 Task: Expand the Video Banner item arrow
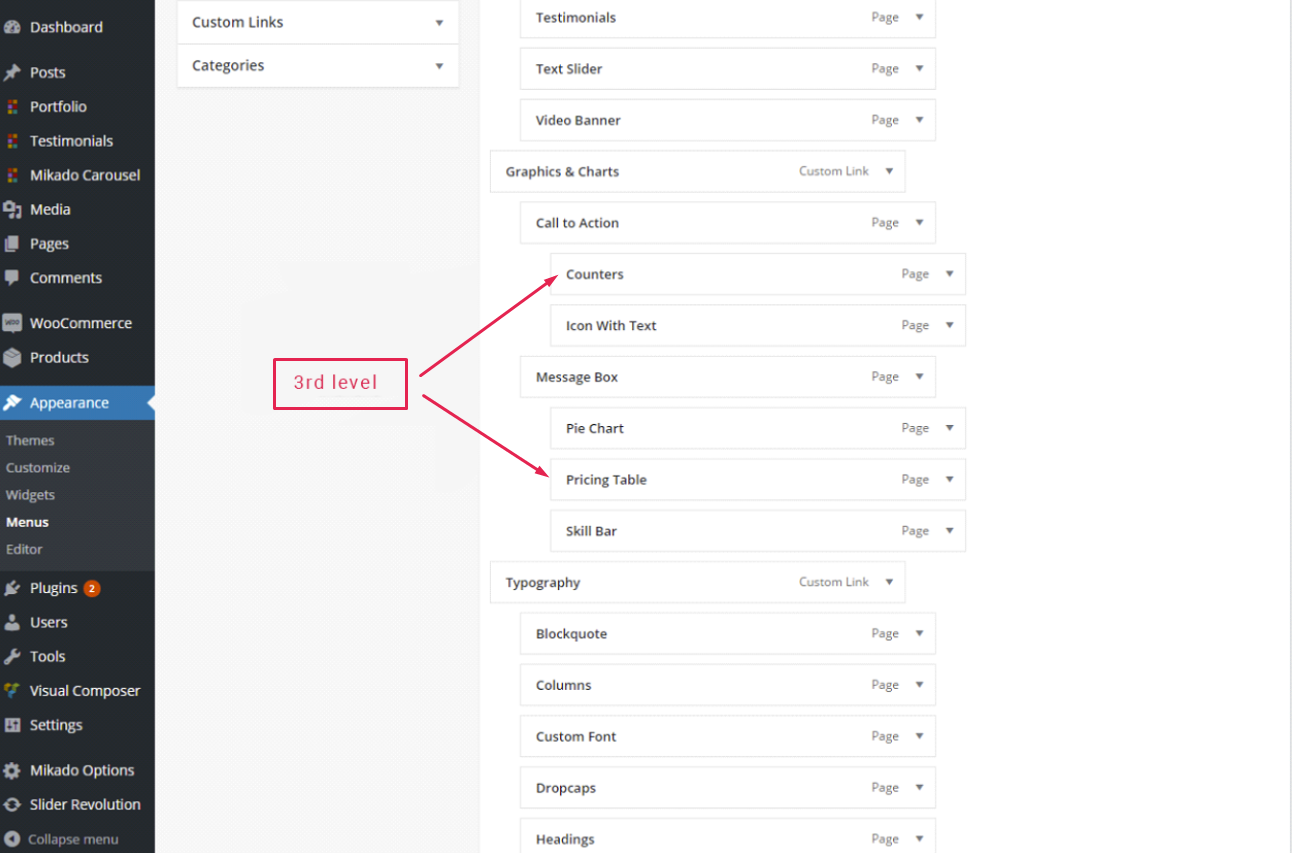coord(919,120)
